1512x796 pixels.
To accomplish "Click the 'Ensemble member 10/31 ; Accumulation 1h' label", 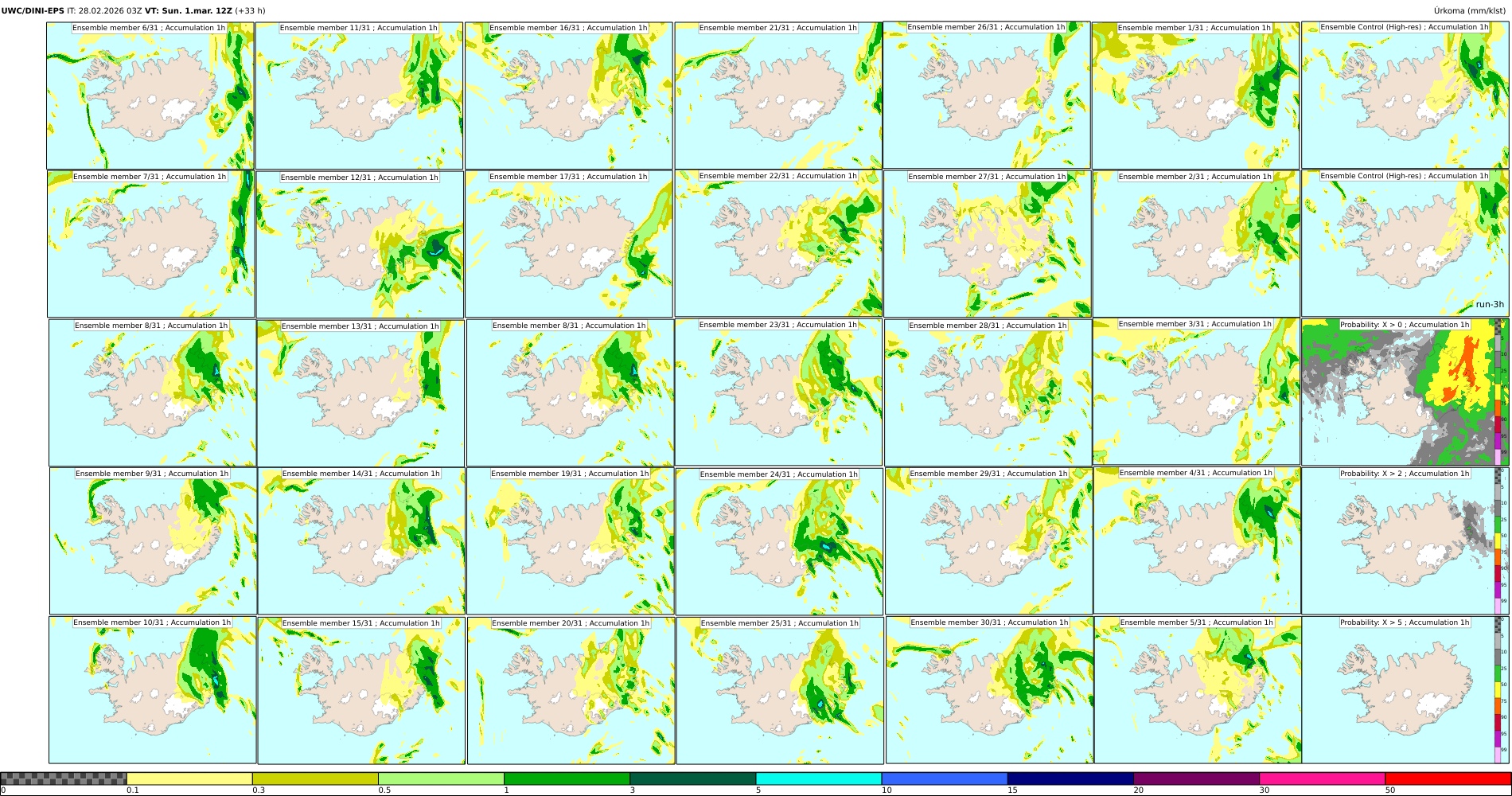I will 152,622.
